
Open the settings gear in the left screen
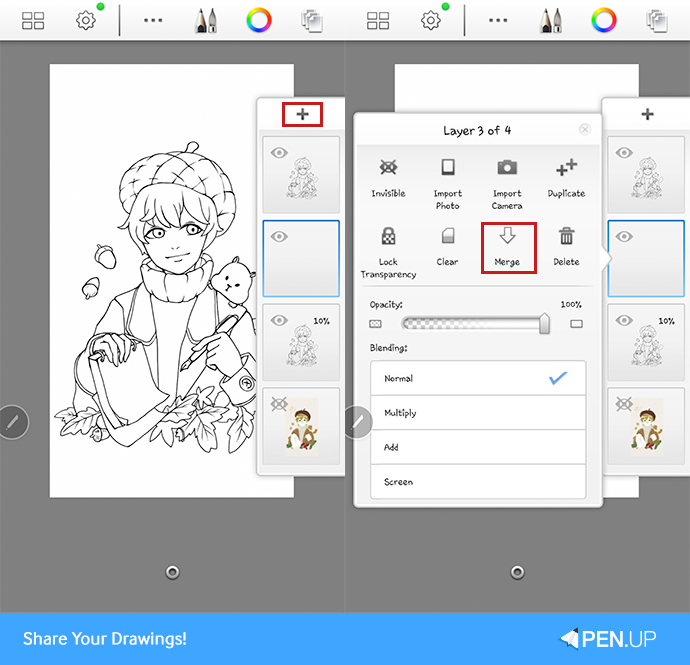tap(86, 20)
